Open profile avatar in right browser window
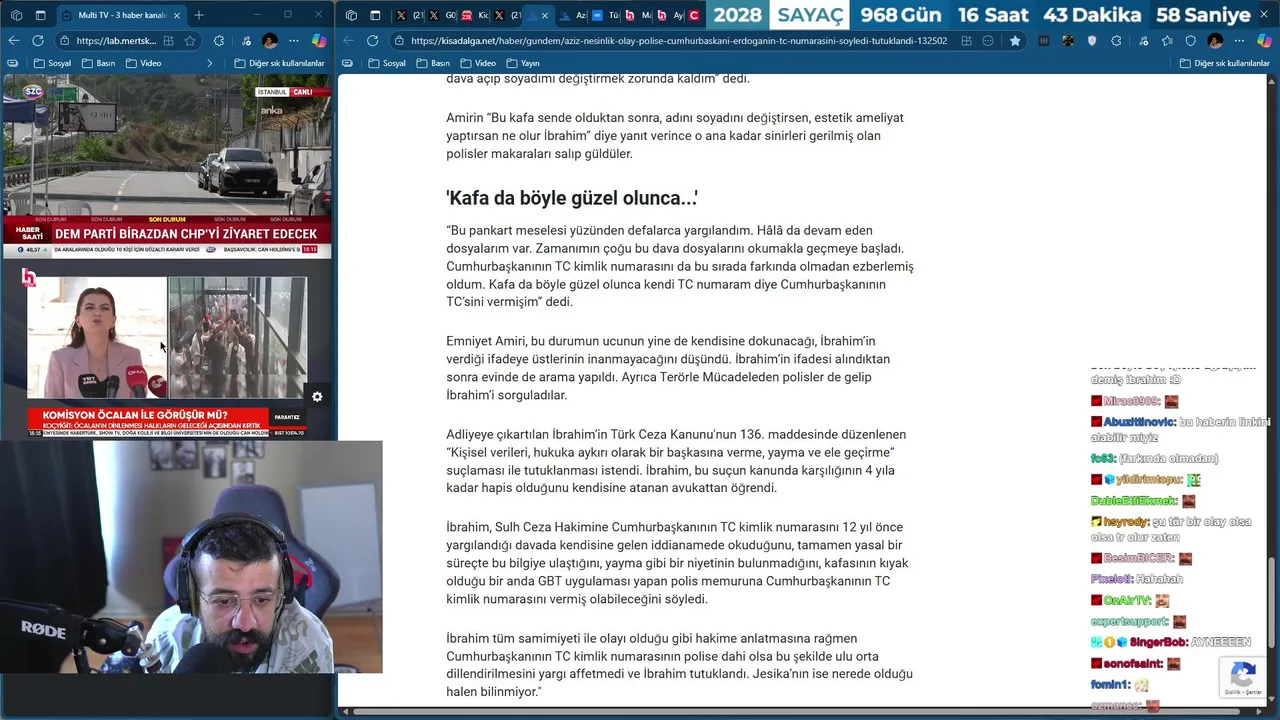Screen dimensions: 1280x720 click(1215, 41)
